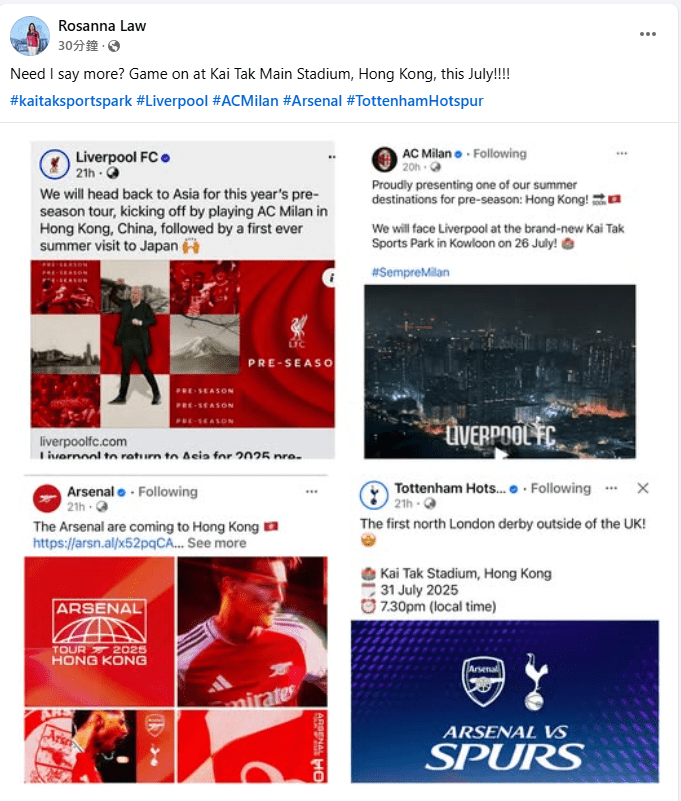The image size is (681, 801).
Task: Select the #Arsenal hashtag
Action: point(312,101)
